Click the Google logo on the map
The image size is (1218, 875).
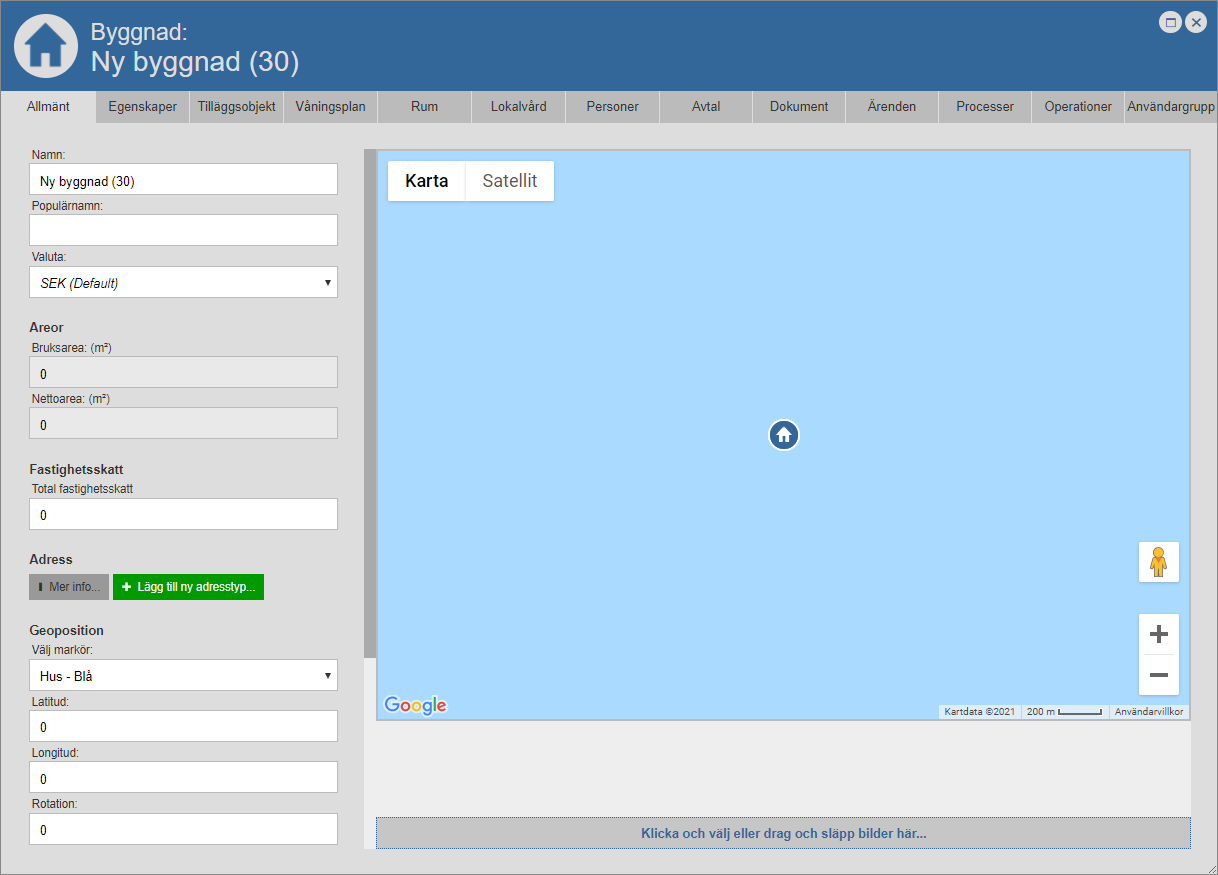(415, 705)
